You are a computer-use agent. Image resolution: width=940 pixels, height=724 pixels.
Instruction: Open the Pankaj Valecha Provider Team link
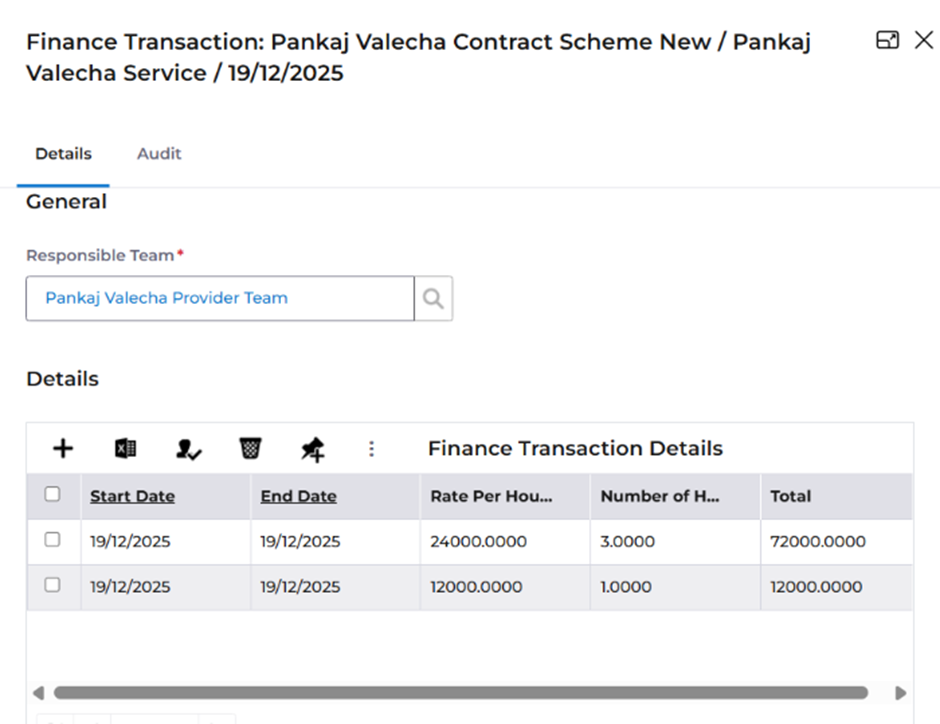166,298
